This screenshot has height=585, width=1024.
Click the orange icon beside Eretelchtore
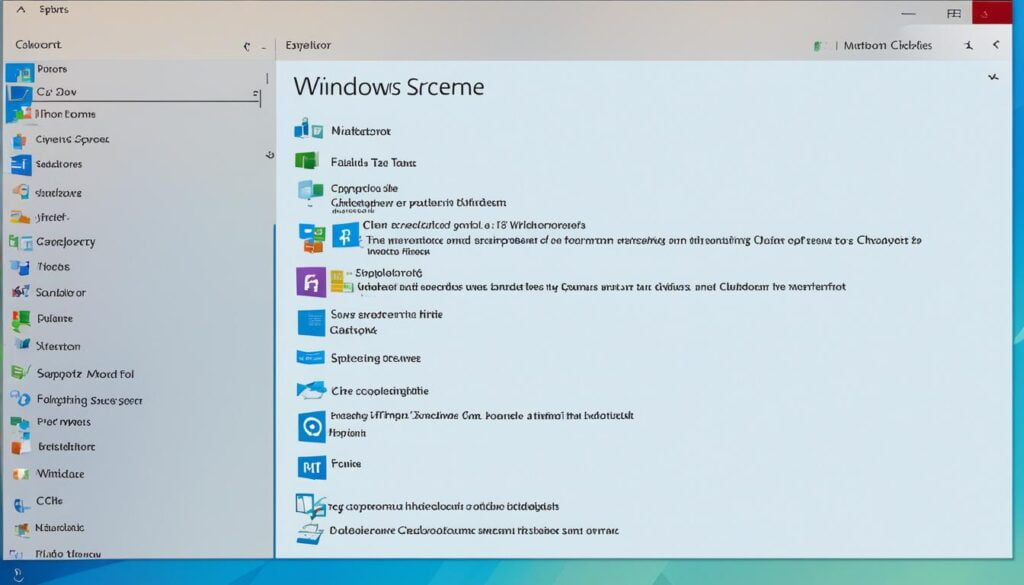click(21, 447)
